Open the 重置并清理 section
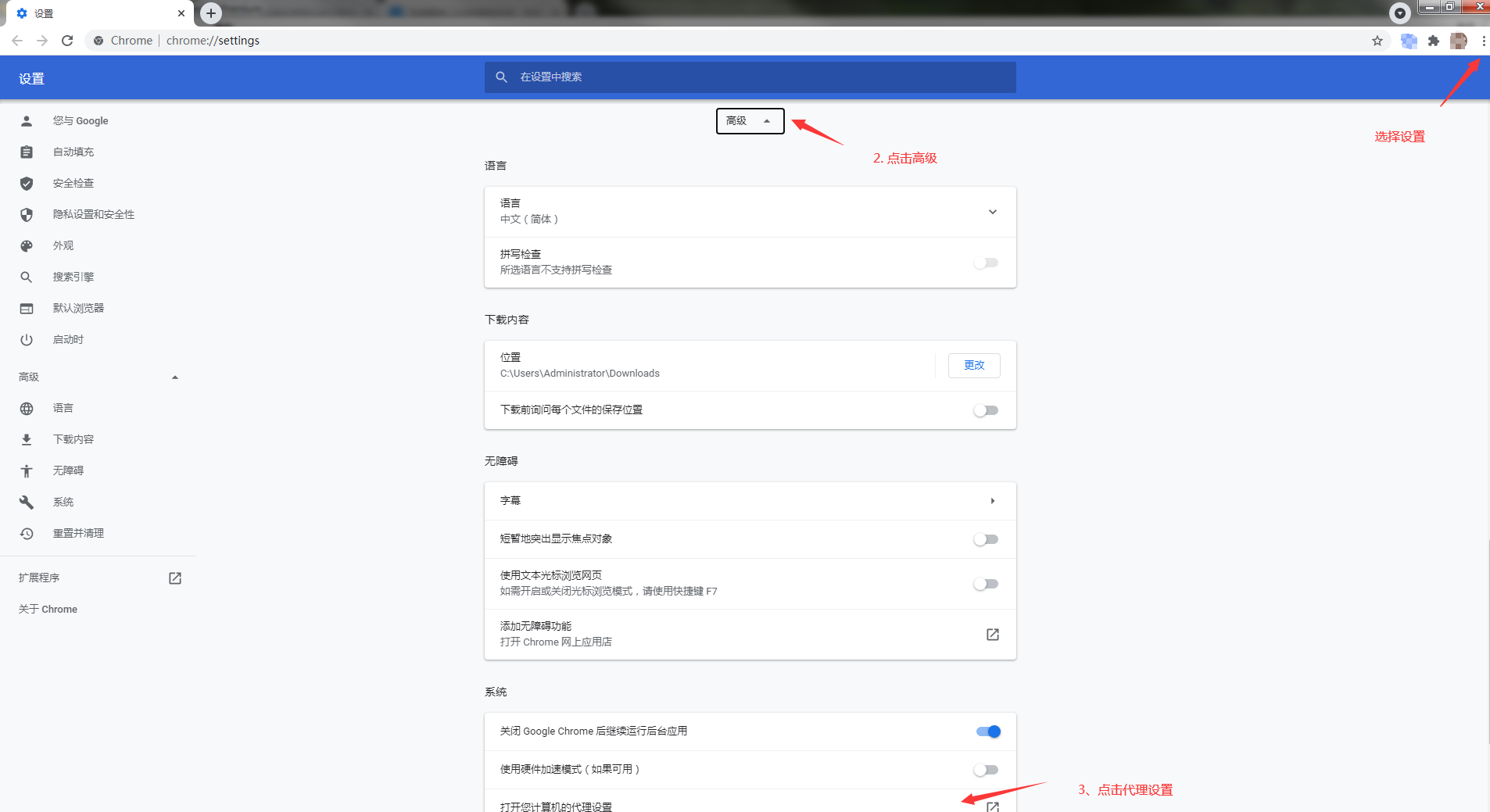1490x812 pixels. pyautogui.click(x=78, y=533)
